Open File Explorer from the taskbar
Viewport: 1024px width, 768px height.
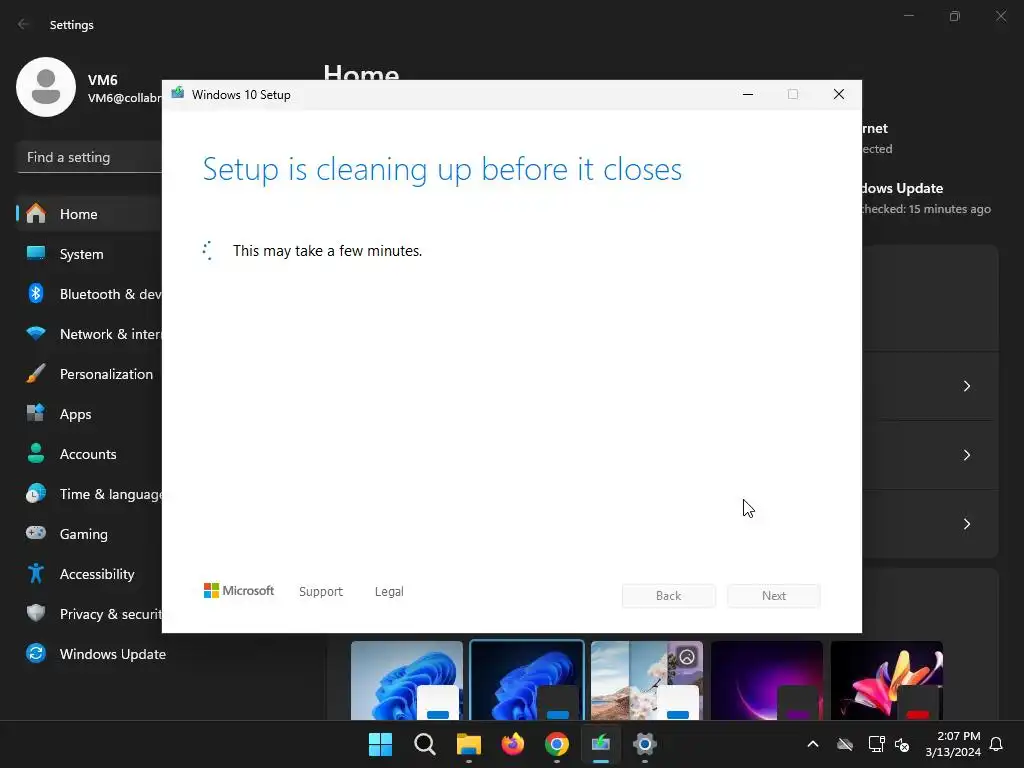pyautogui.click(x=468, y=744)
